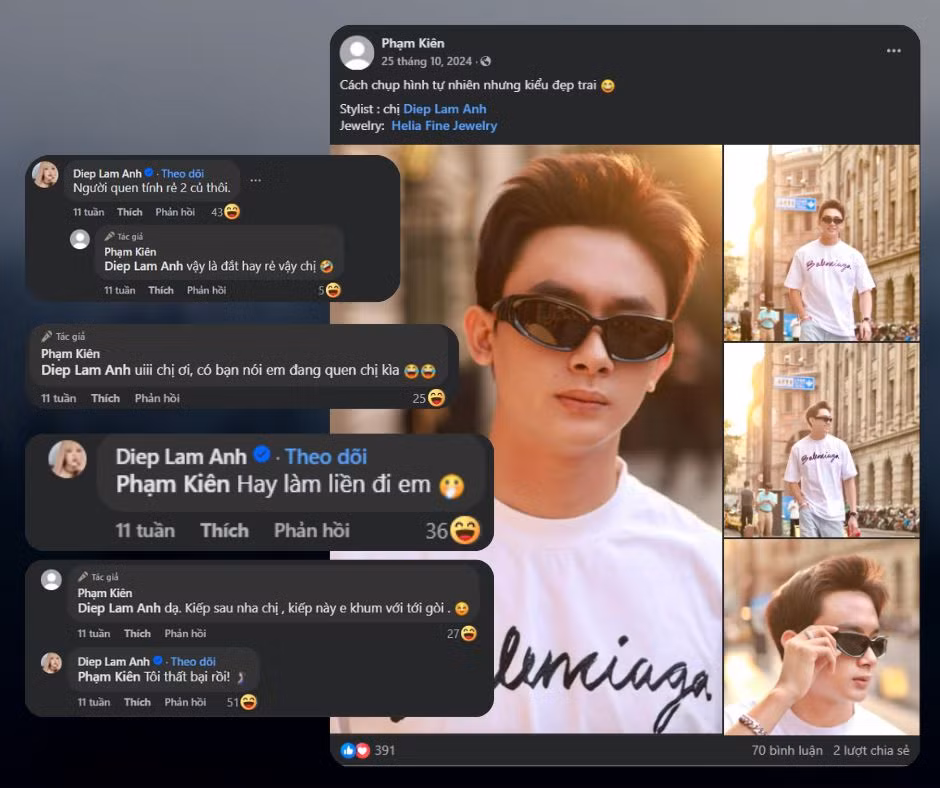Click Diep Lam Anh's avatar on "Hay làm liền" comment
940x788 pixels.
pos(69,459)
